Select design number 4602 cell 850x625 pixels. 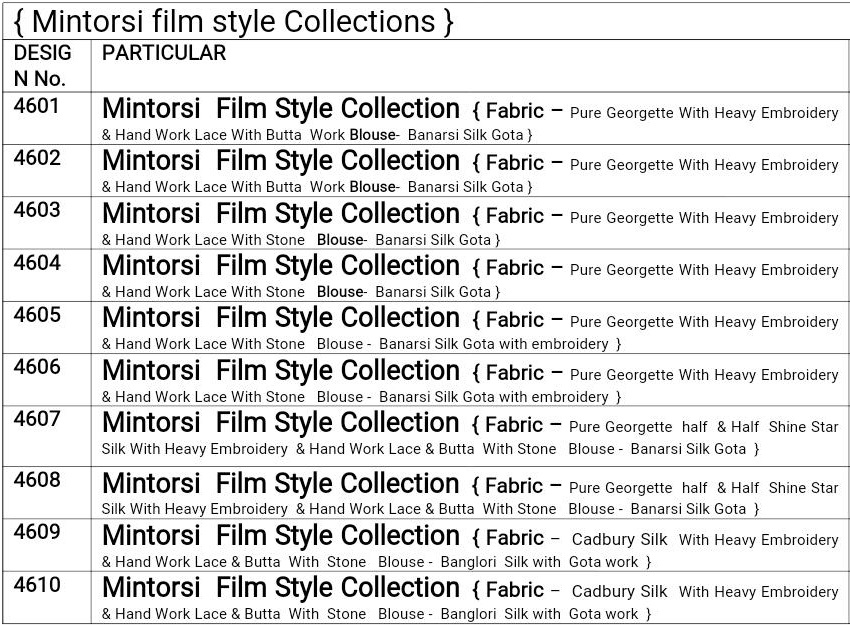37,158
